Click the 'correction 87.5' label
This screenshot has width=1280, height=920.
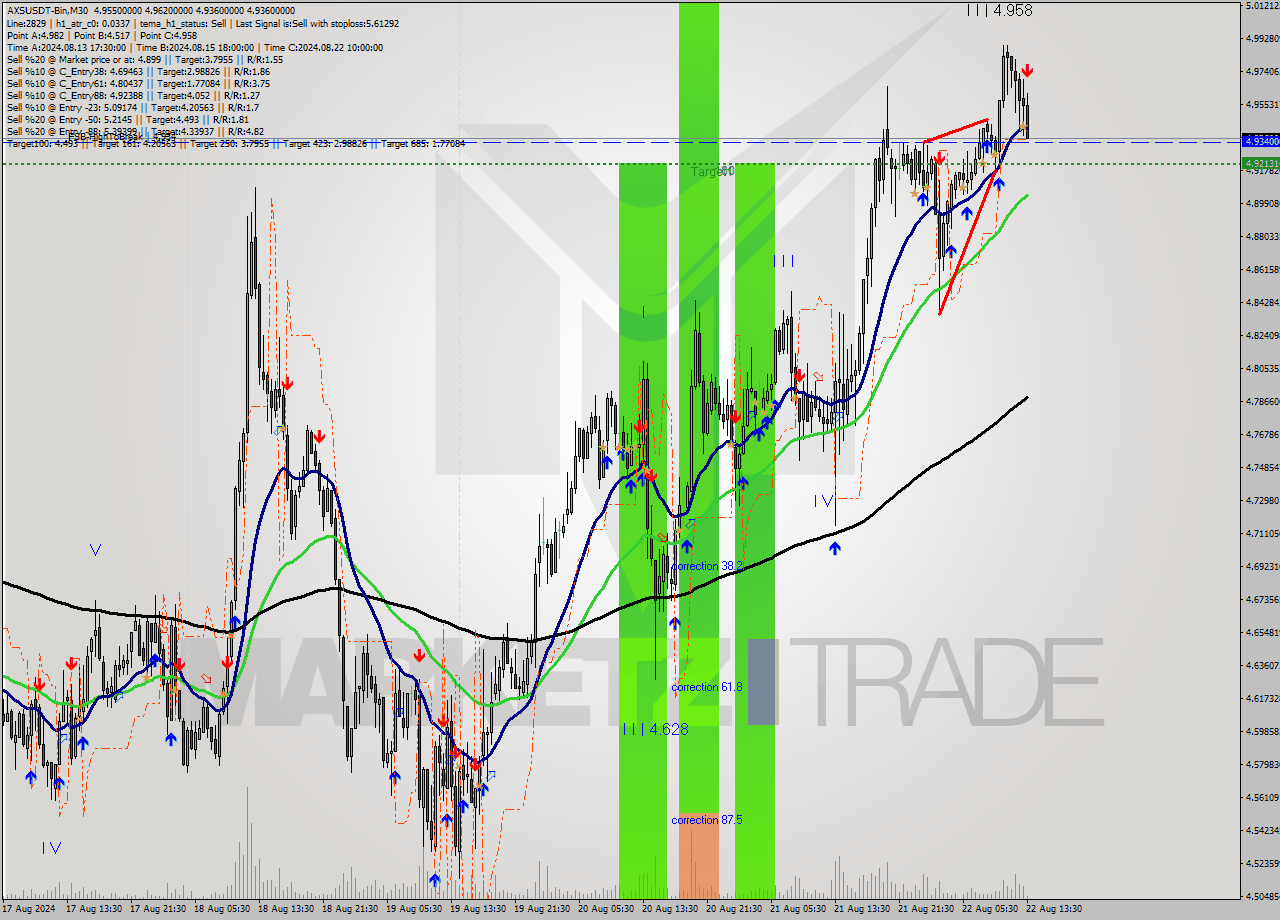707,820
